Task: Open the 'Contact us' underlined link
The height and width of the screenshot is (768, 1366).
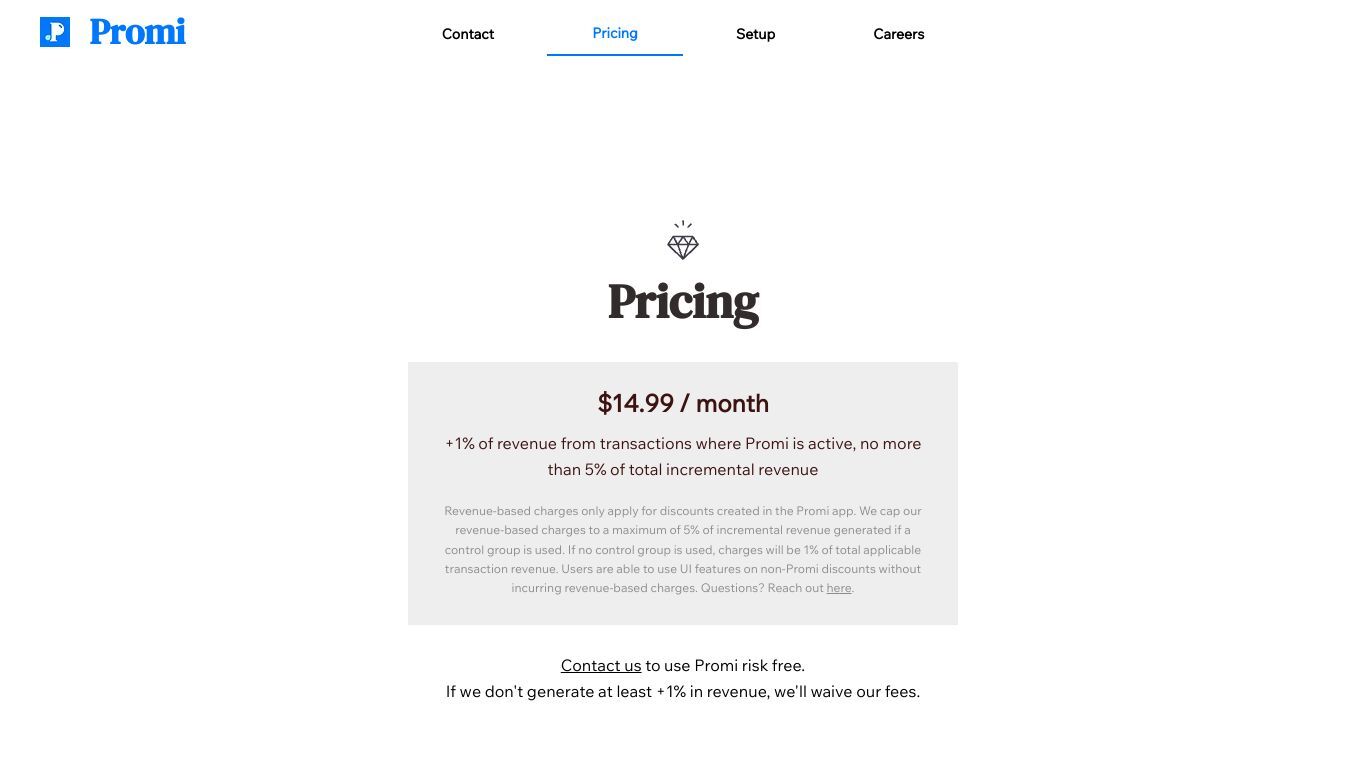Action: click(x=601, y=666)
